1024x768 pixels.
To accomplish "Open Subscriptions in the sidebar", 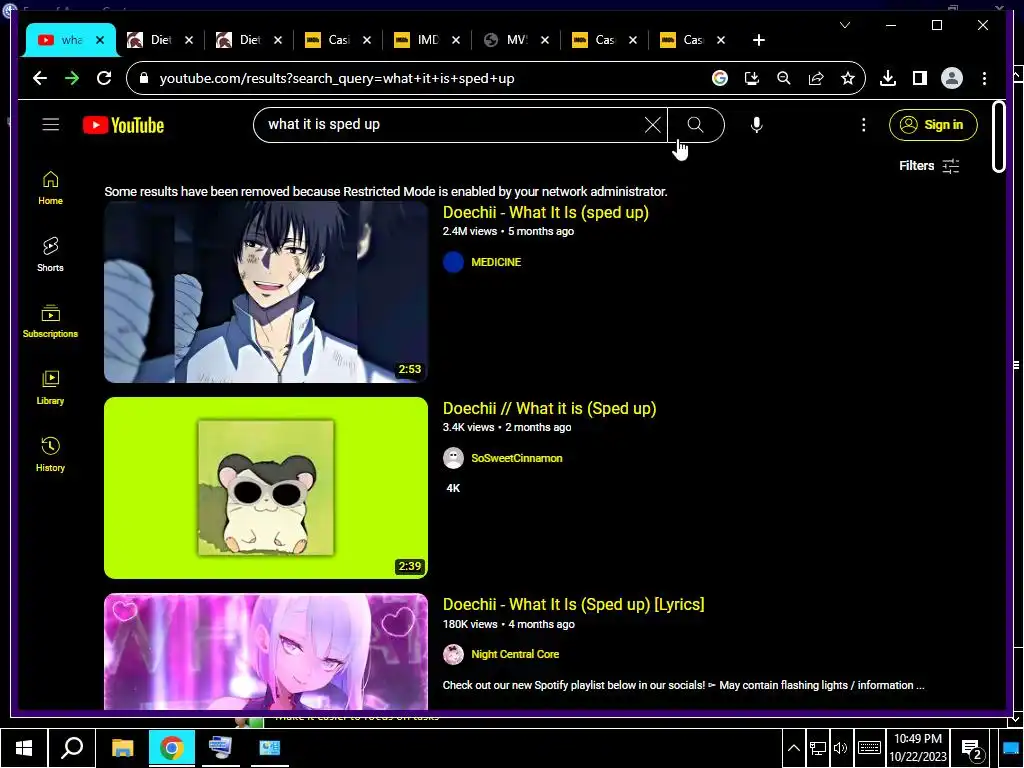I will tap(50, 321).
